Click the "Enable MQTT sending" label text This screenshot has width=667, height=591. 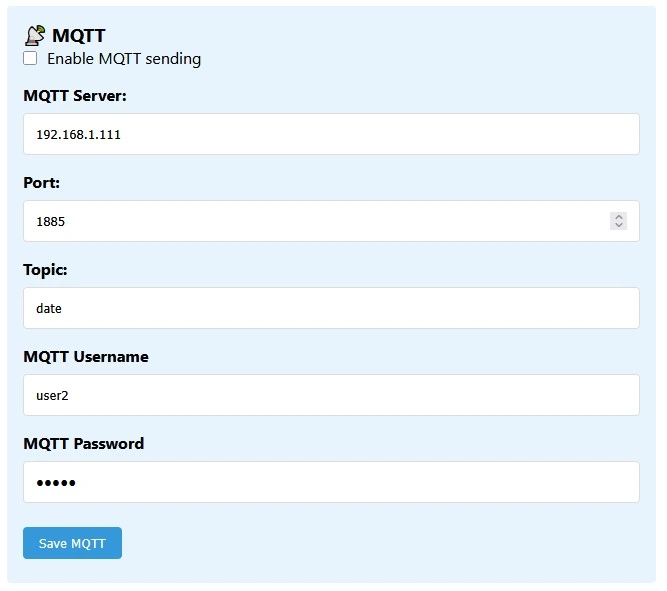tap(124, 59)
